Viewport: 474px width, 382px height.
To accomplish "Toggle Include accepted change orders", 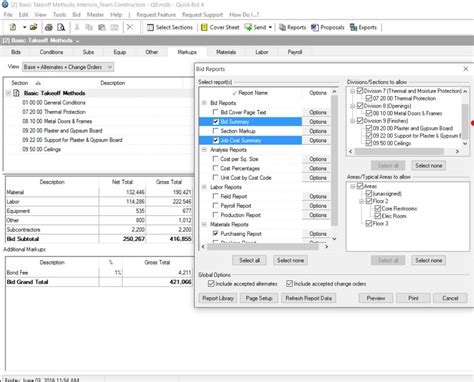I will [x=289, y=284].
